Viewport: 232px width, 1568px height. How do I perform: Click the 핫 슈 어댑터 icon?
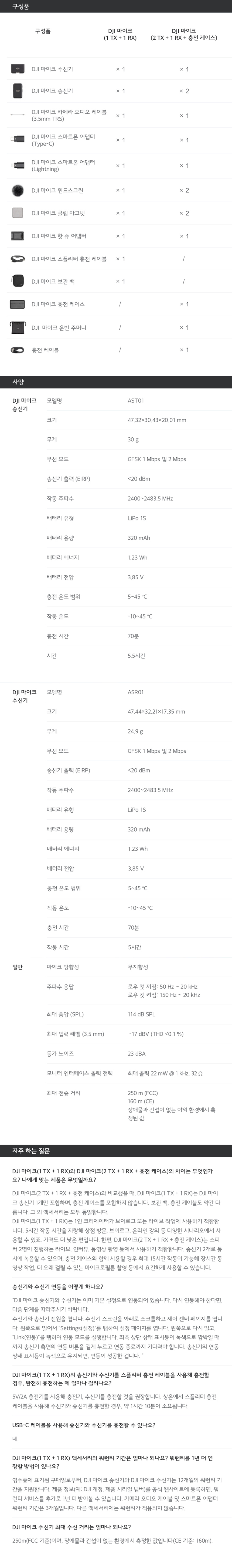pyautogui.click(x=17, y=236)
